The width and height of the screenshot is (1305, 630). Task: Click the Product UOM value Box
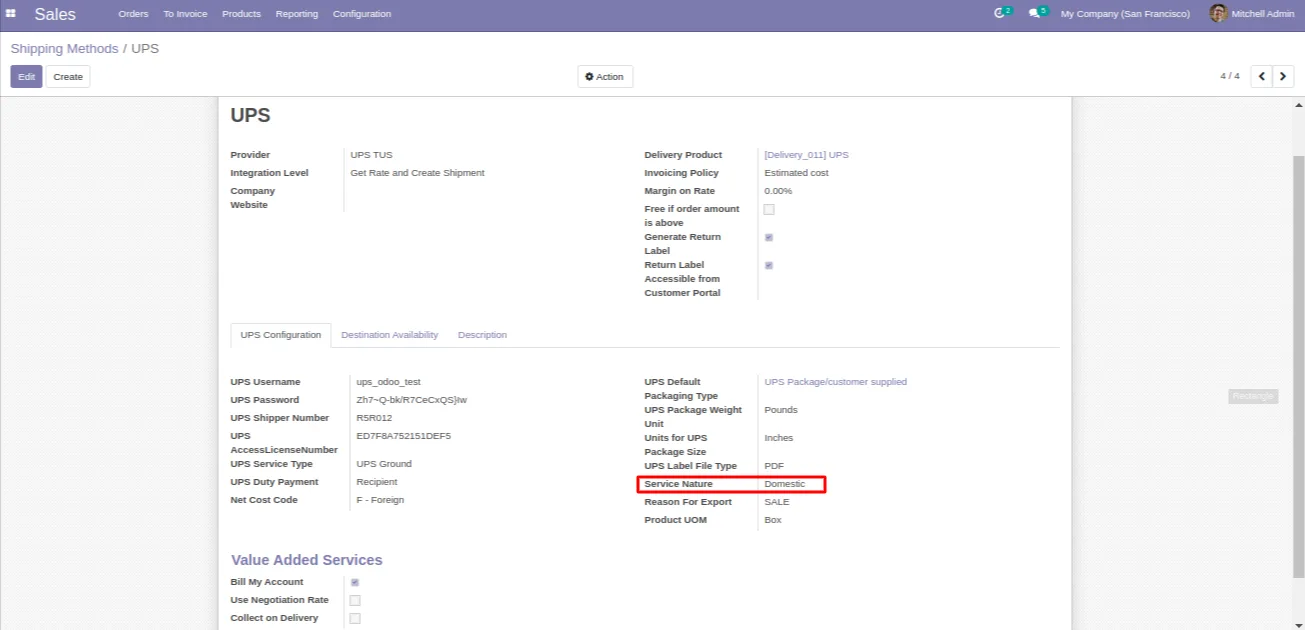point(773,520)
